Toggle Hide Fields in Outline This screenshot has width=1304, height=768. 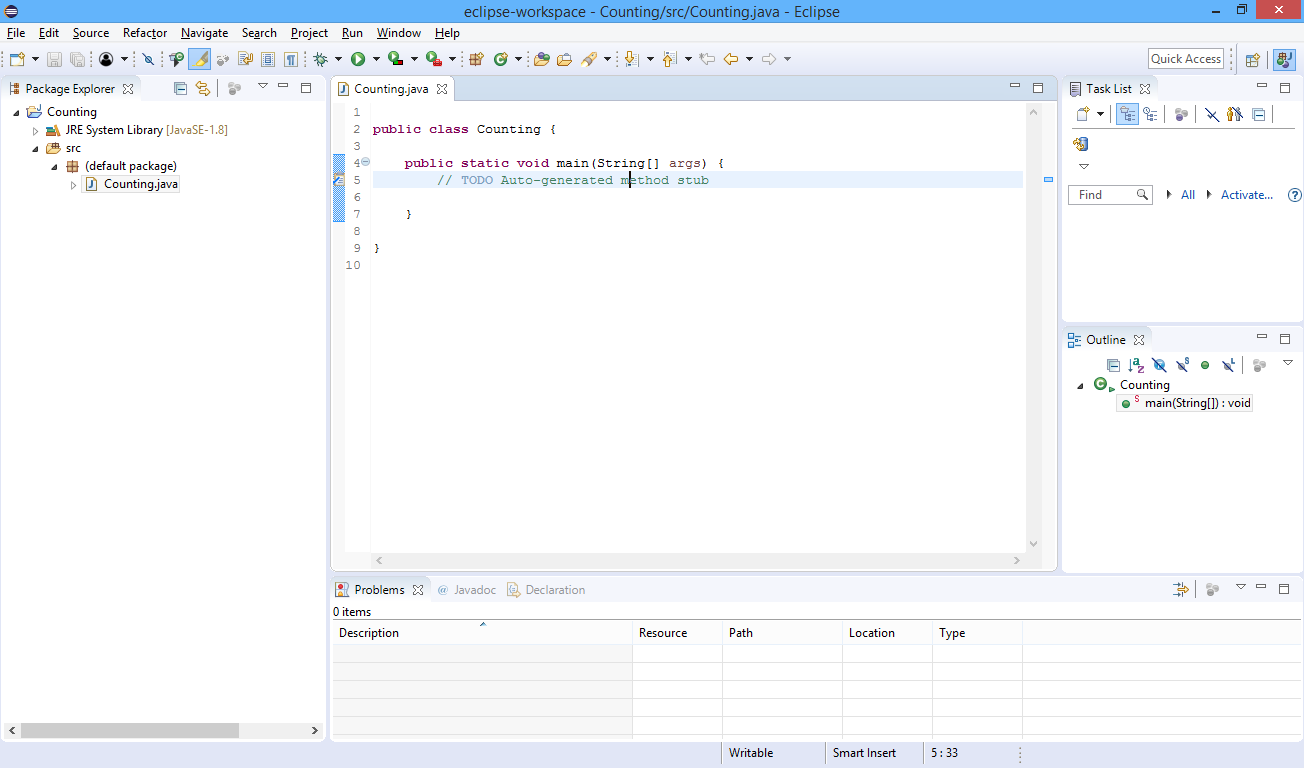pyautogui.click(x=1159, y=365)
